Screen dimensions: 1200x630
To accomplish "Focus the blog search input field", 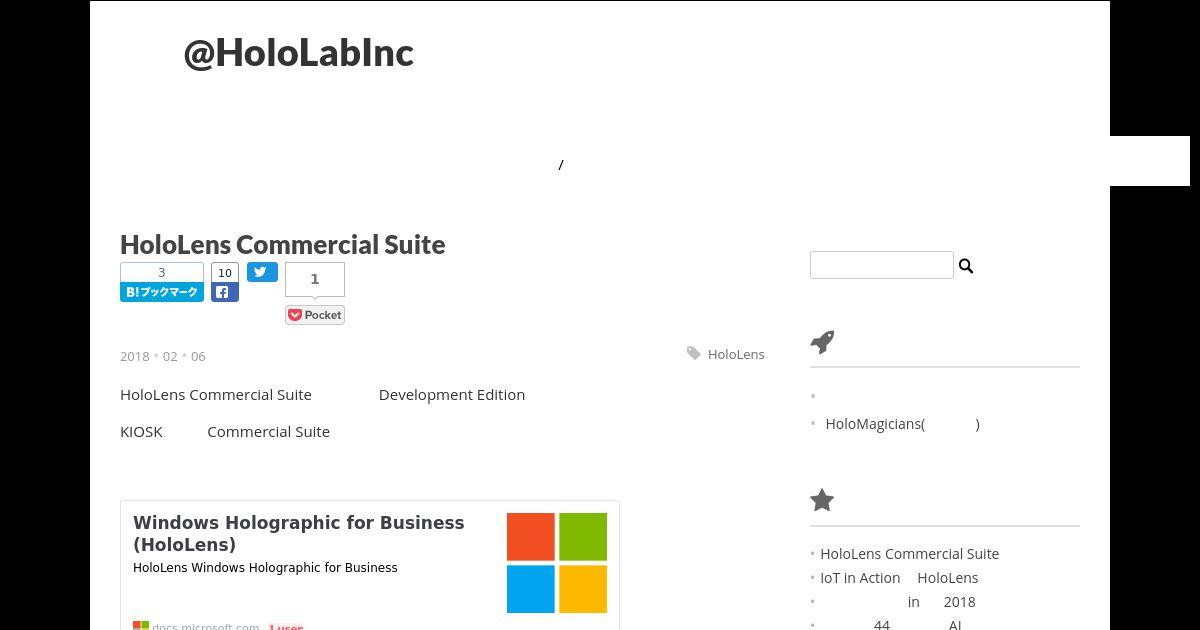I will [x=881, y=265].
